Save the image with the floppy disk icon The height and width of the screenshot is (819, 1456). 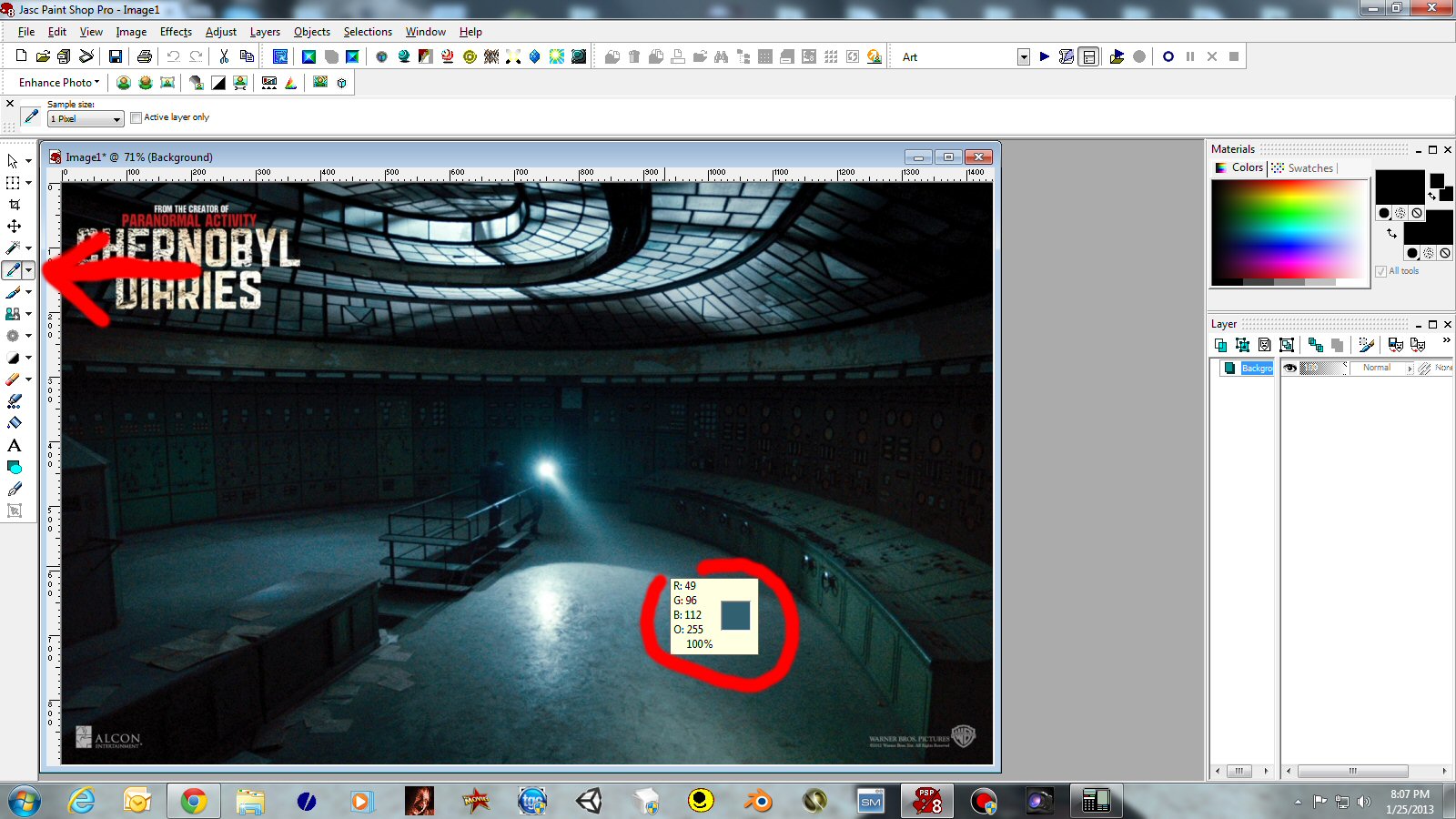(116, 56)
